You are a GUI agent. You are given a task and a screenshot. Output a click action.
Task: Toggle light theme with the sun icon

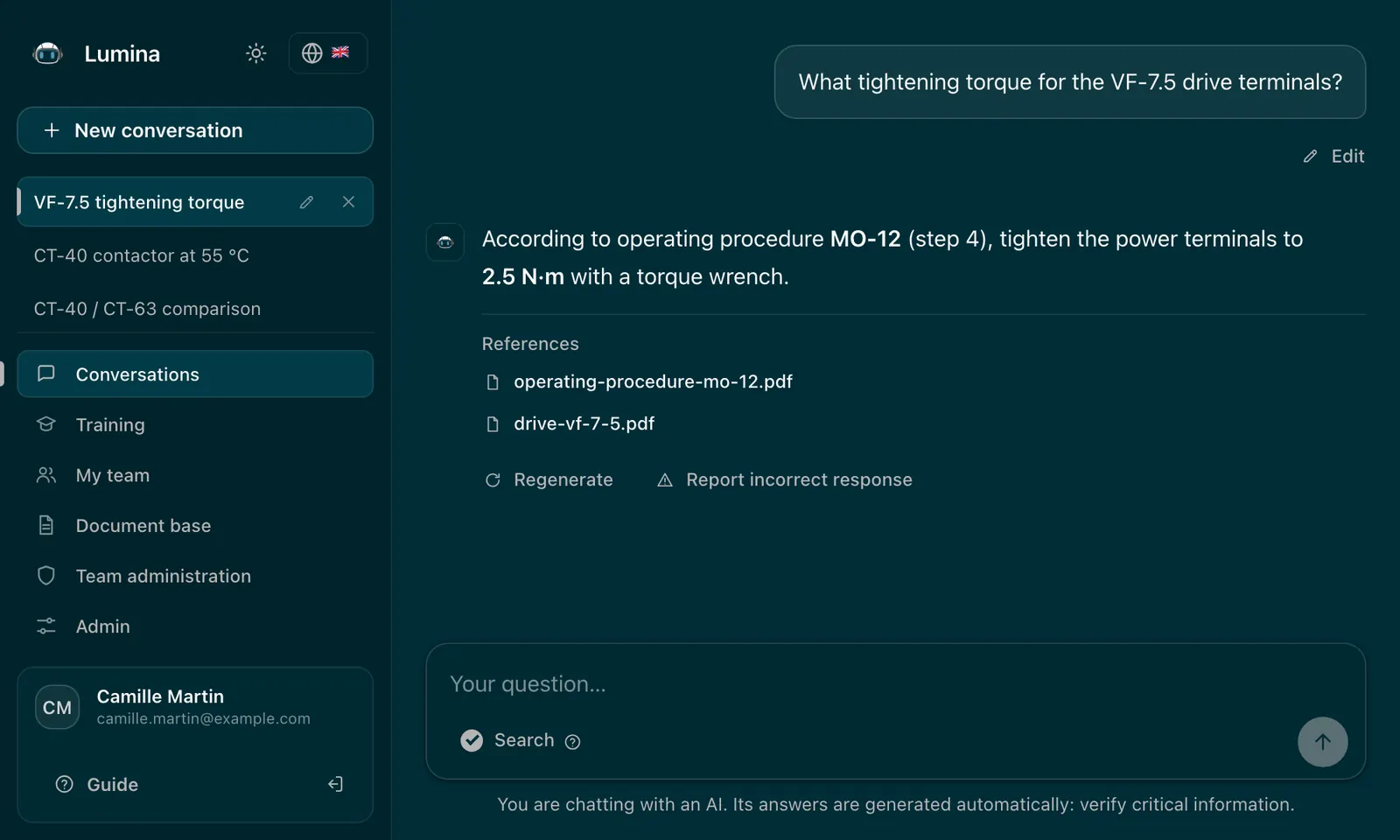[255, 53]
